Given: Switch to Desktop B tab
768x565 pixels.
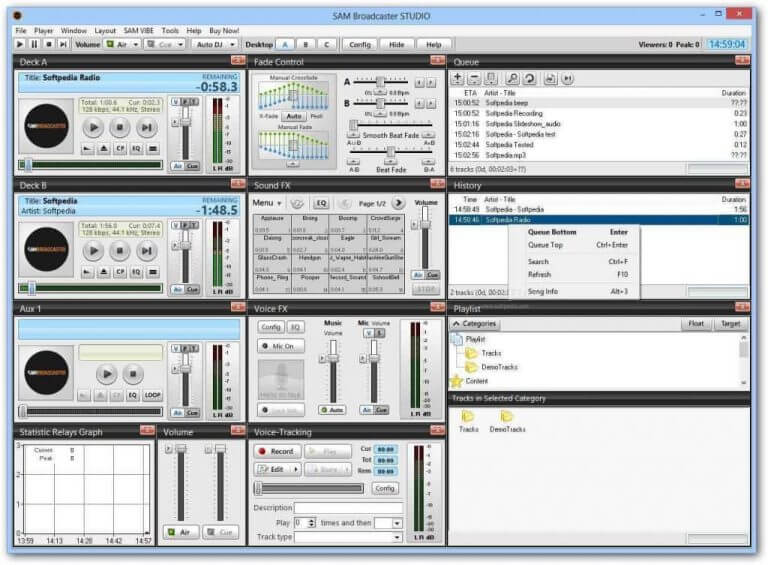Looking at the screenshot, I should (x=306, y=45).
